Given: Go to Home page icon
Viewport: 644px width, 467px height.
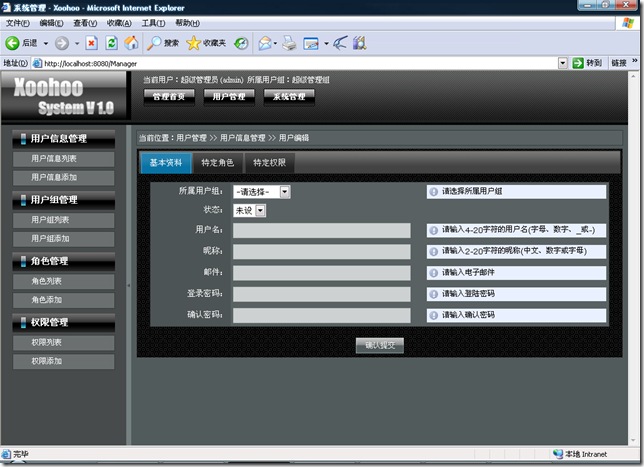Looking at the screenshot, I should pos(131,43).
